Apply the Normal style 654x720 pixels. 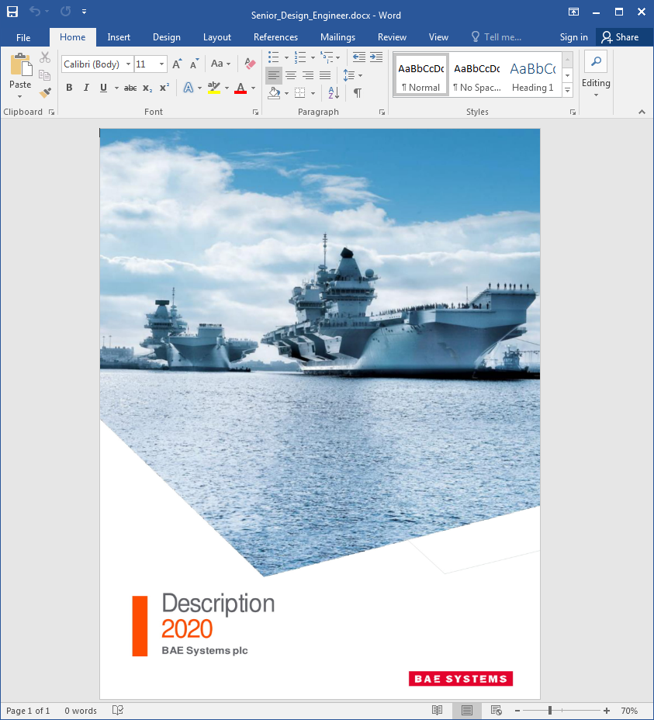[x=421, y=75]
